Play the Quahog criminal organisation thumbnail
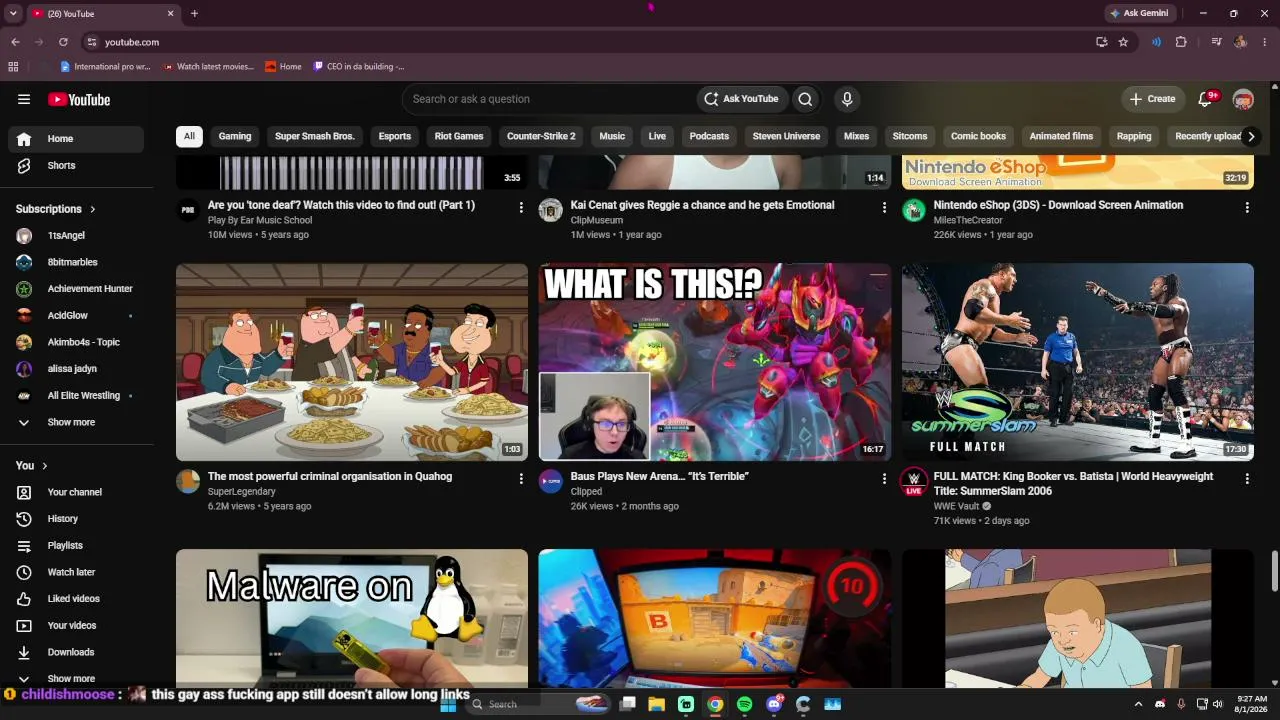 352,362
